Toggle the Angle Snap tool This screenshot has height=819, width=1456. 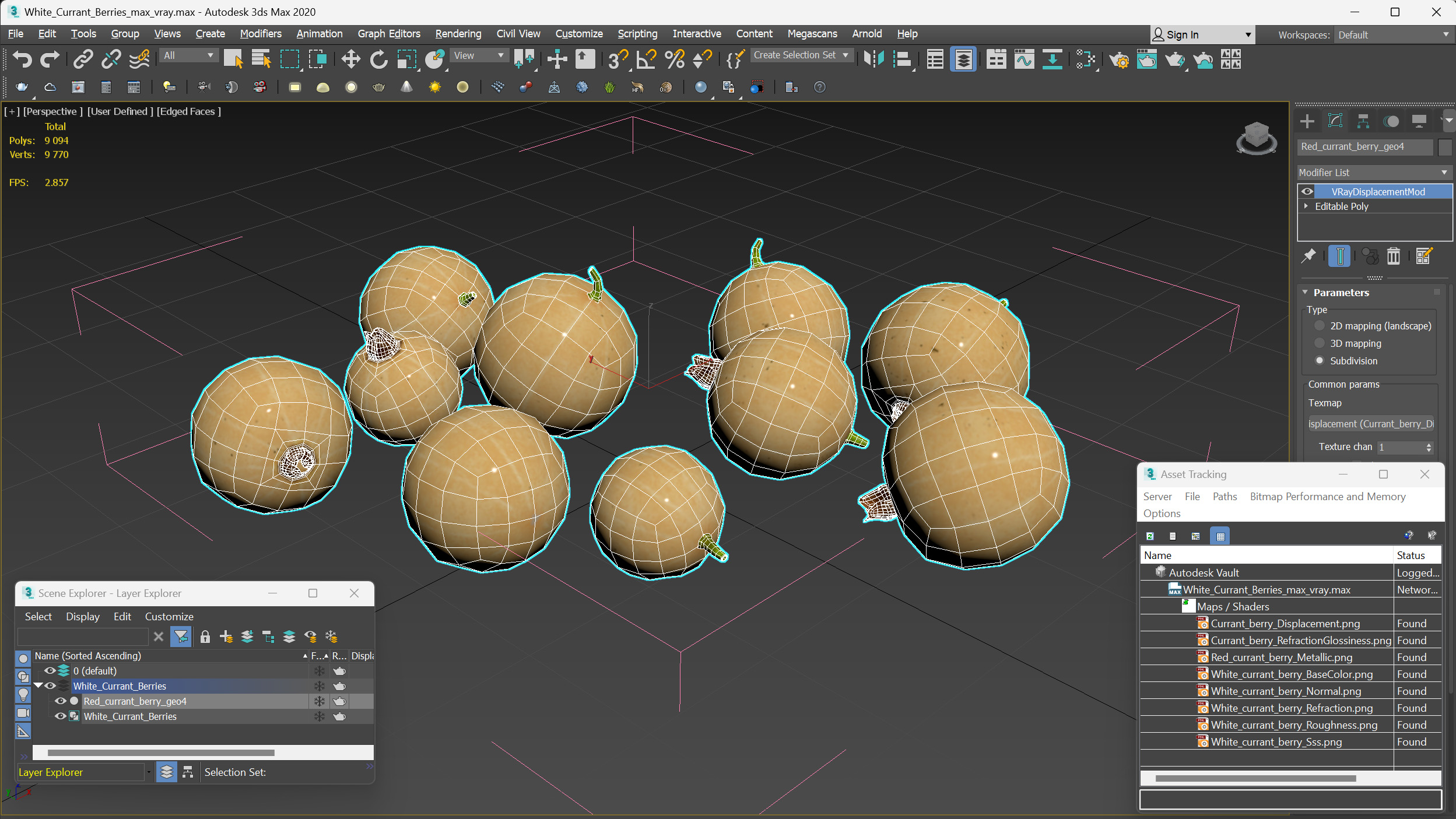[646, 59]
